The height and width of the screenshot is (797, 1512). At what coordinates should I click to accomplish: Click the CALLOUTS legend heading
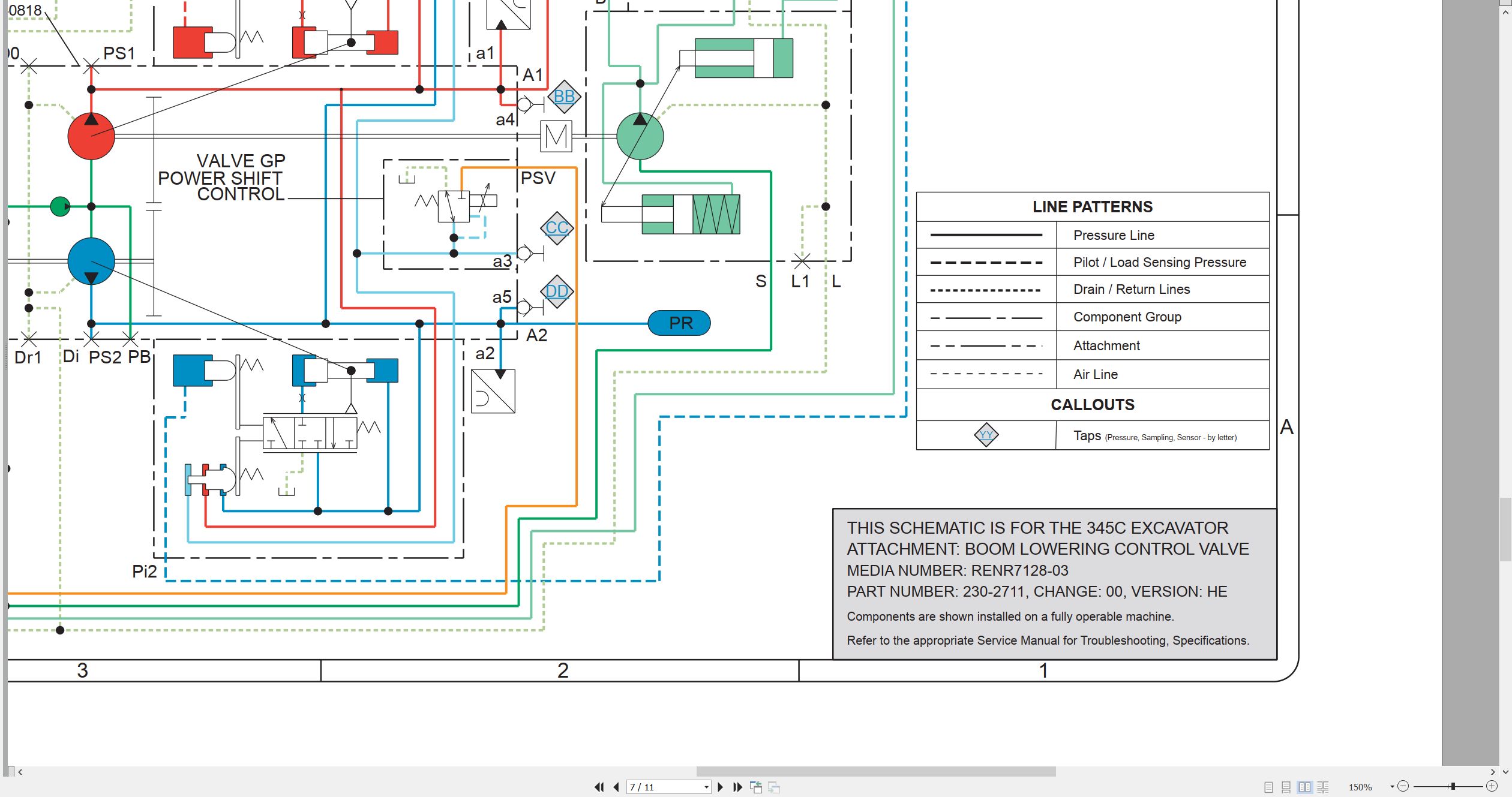tap(1093, 405)
